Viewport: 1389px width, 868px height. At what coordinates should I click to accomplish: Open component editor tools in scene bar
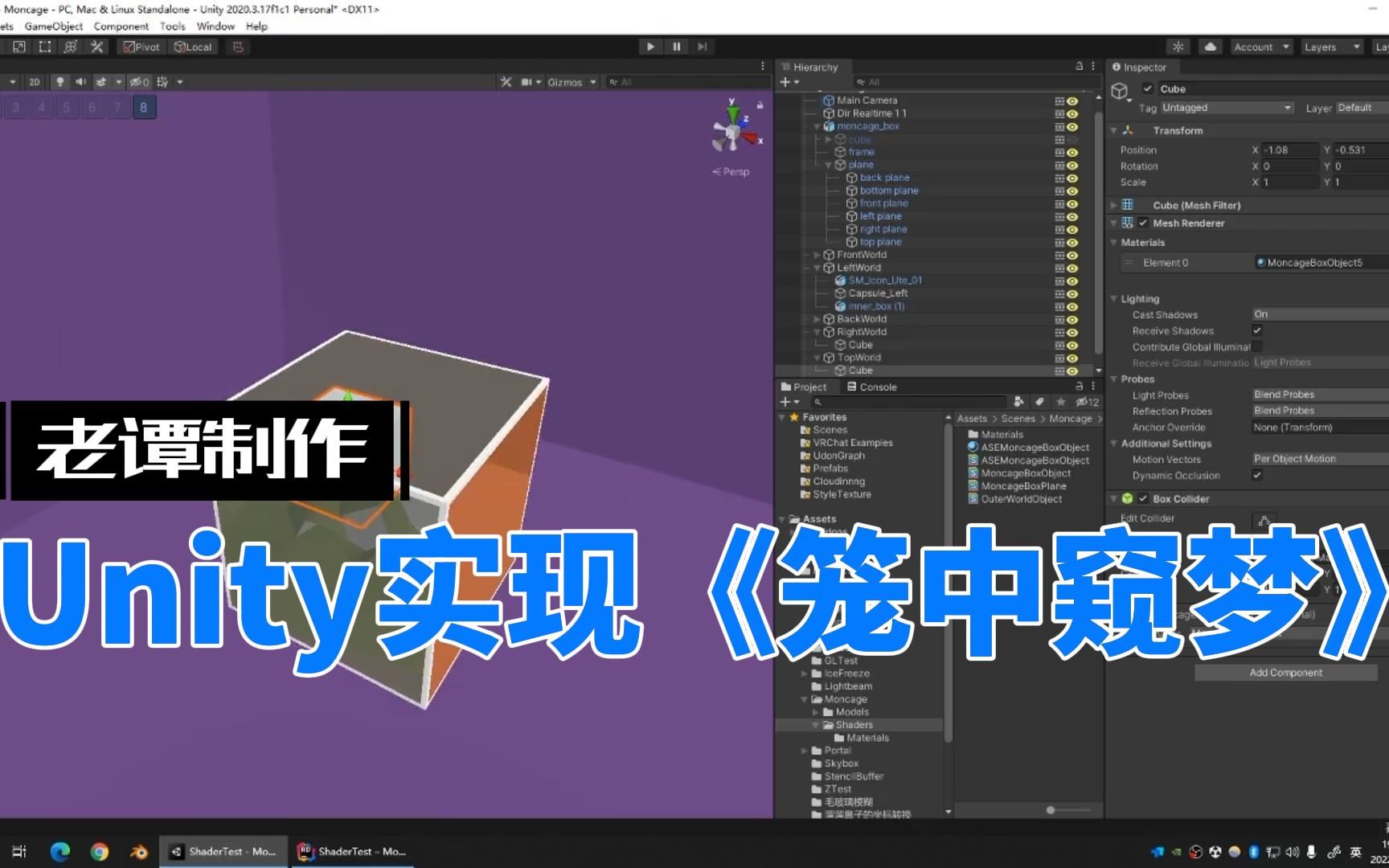[x=506, y=82]
